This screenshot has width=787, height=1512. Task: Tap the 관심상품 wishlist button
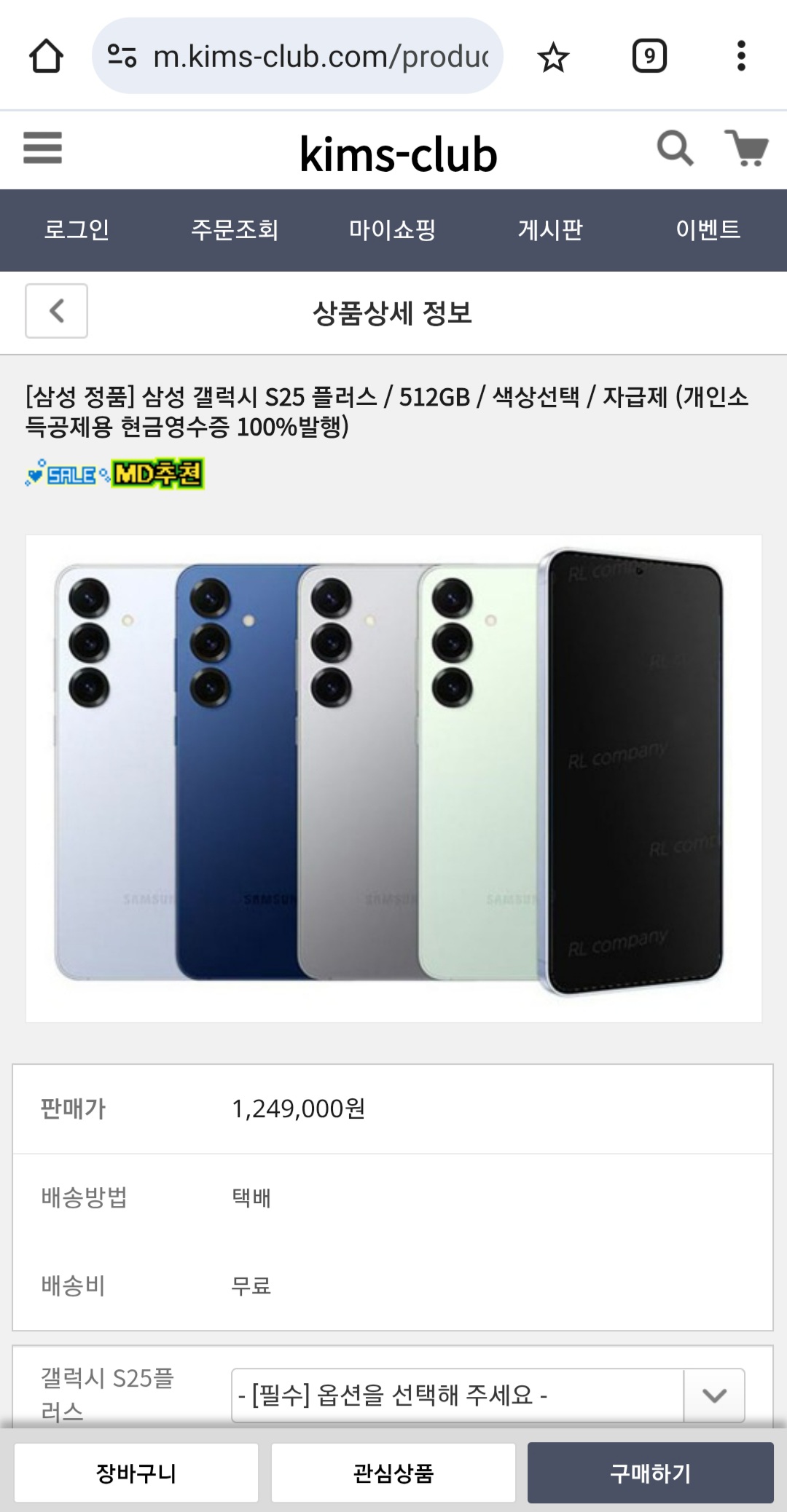point(393,1473)
